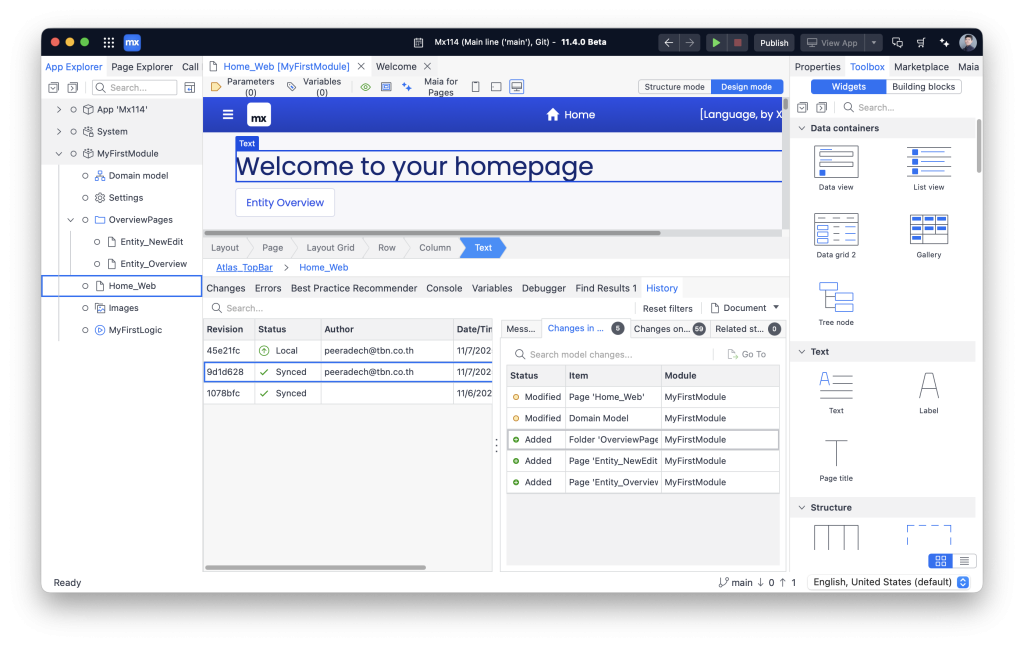Select the Tree node widget
The width and height of the screenshot is (1024, 647).
click(835, 303)
